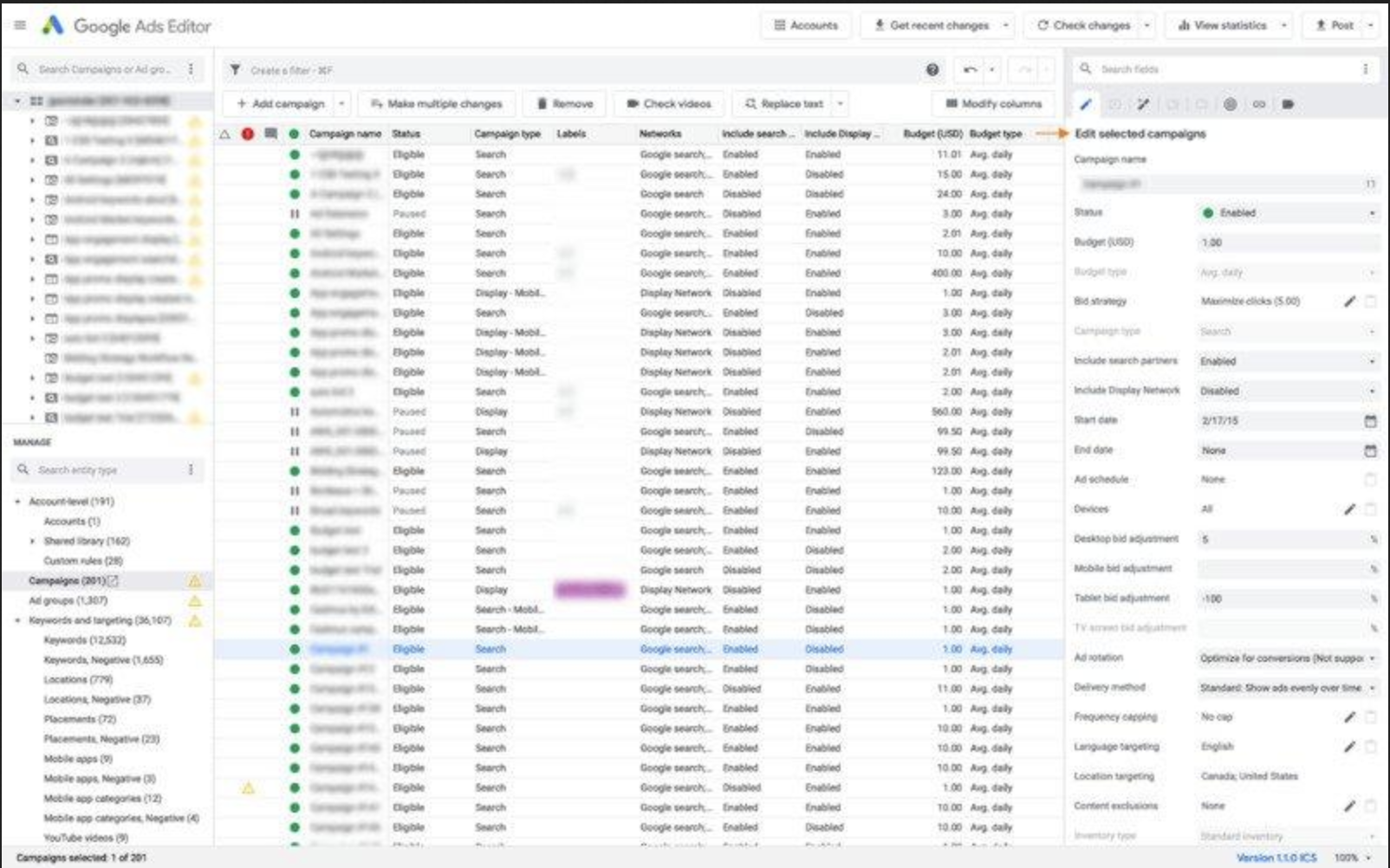The image size is (1390, 868).
Task: Click the Version 1.1.0 ICS link
Action: coord(1276,858)
